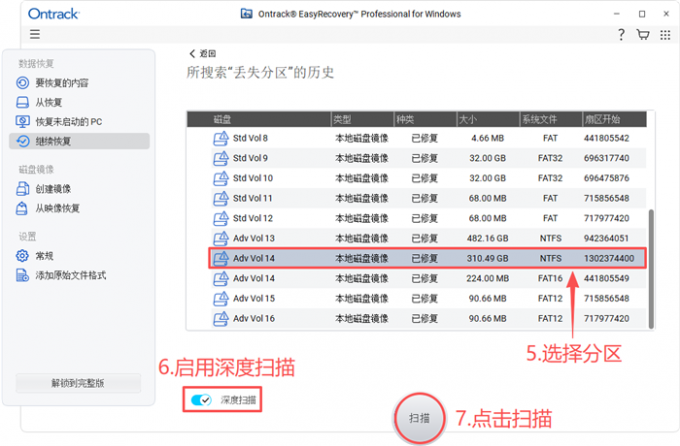Click the round 扫描 button
Viewport: 680px width, 446px height.
419,418
